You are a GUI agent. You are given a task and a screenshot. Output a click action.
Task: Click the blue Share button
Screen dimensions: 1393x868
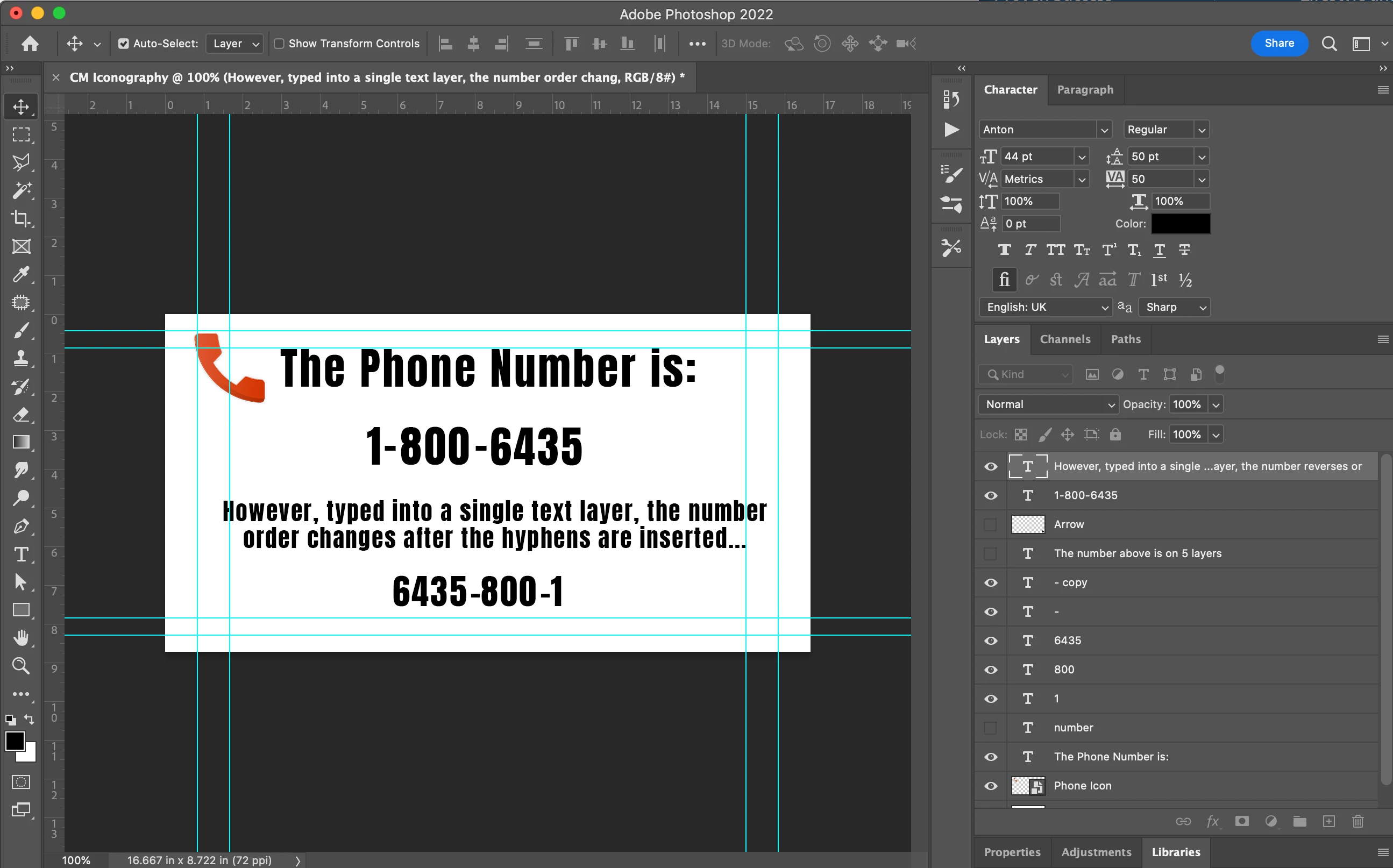click(x=1279, y=44)
